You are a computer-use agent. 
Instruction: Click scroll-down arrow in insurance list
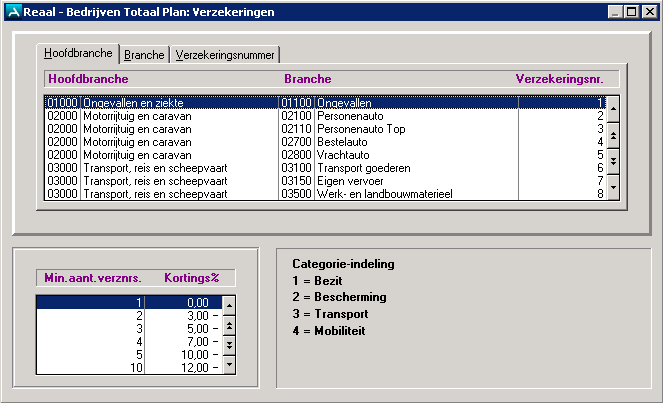613,188
